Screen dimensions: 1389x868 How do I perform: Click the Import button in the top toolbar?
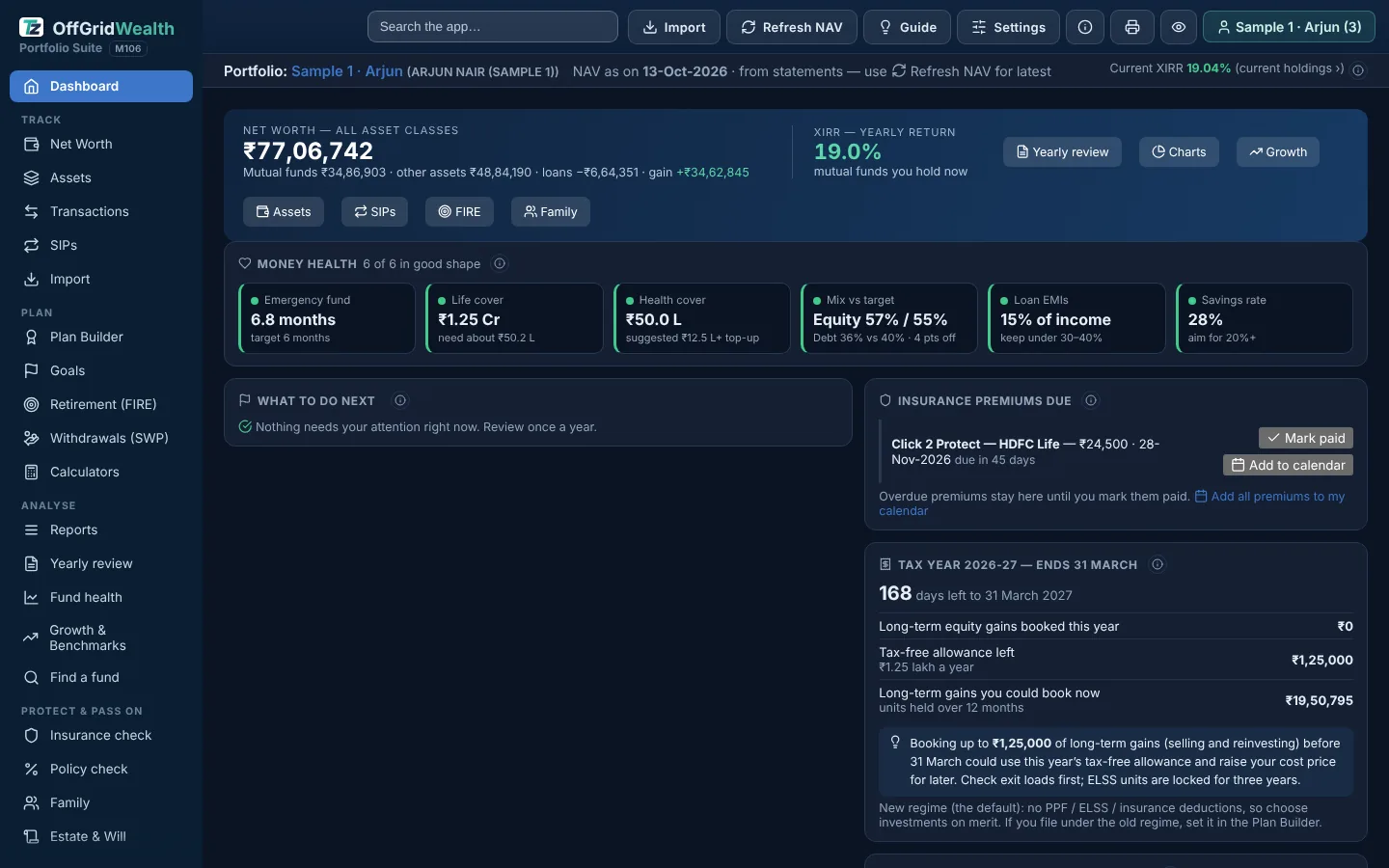click(x=674, y=27)
